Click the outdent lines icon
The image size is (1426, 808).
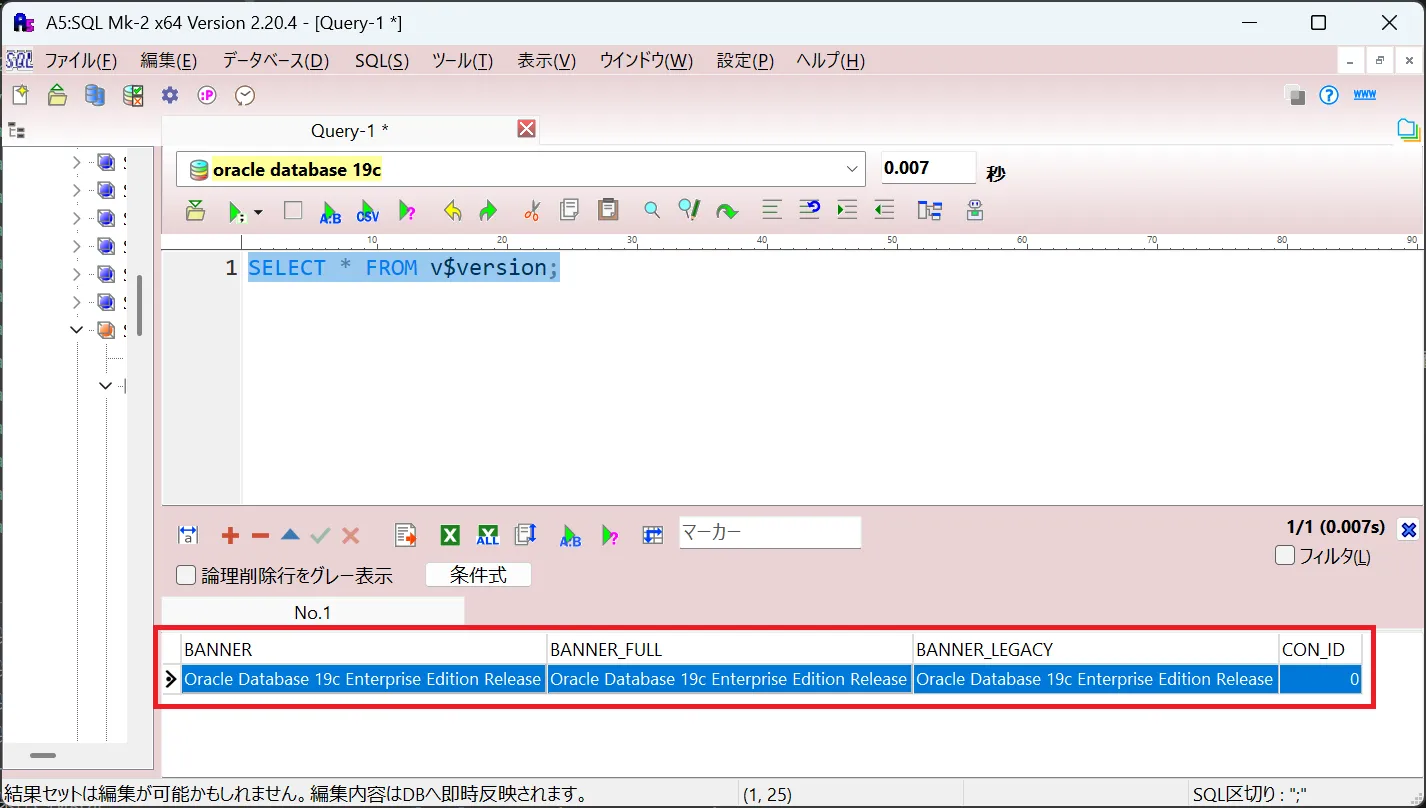coord(884,210)
